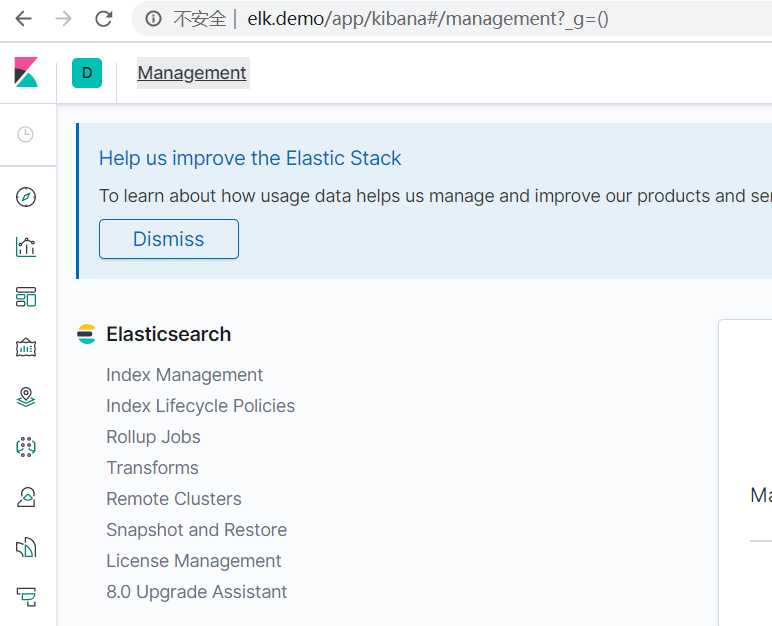Open Index Lifecycle Policies

(200, 406)
